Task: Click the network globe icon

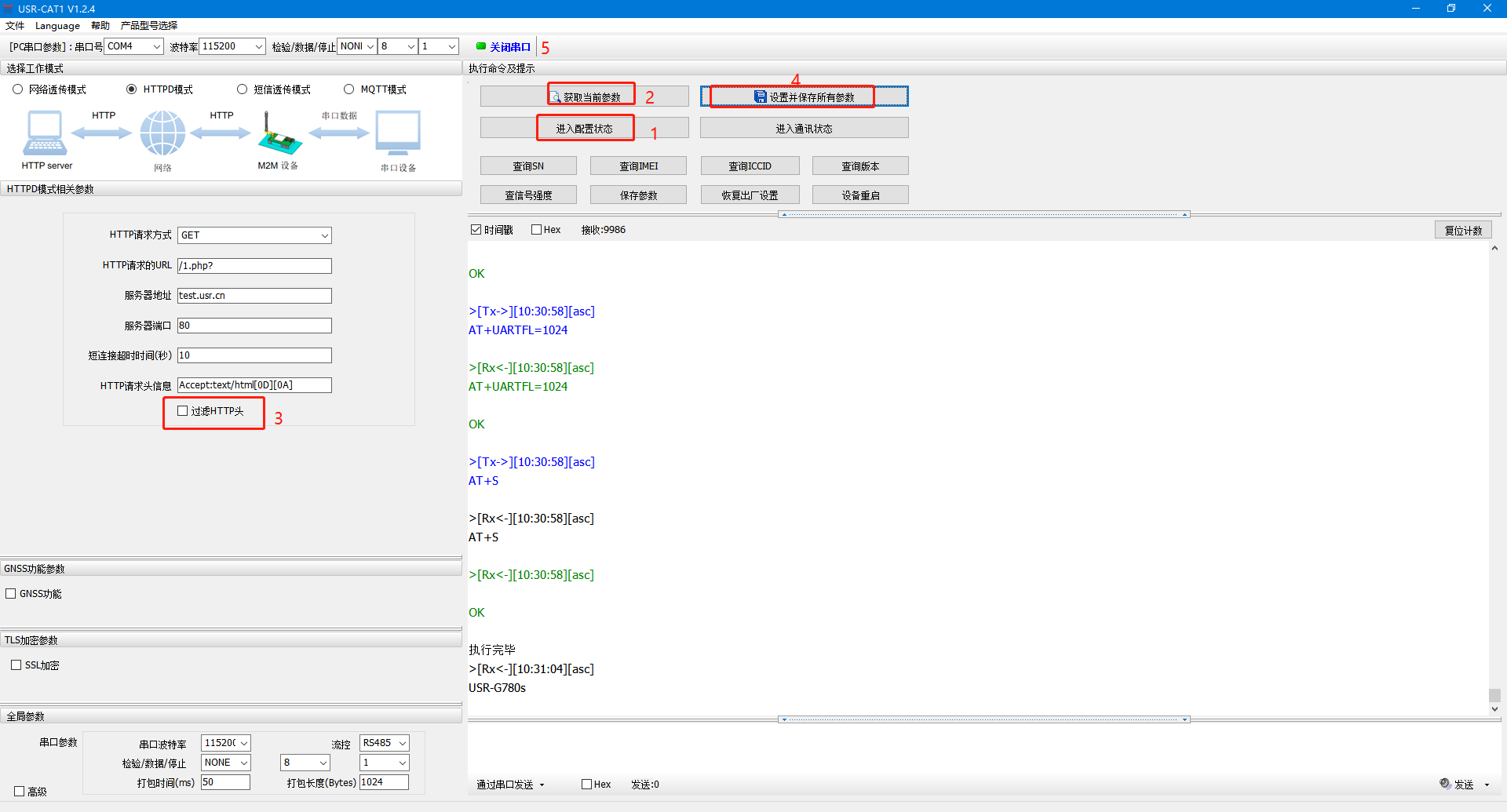Action: pyautogui.click(x=162, y=133)
